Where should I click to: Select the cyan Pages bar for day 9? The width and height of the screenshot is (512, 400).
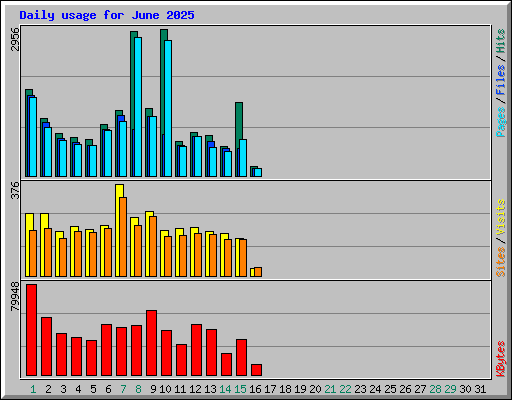153,147
